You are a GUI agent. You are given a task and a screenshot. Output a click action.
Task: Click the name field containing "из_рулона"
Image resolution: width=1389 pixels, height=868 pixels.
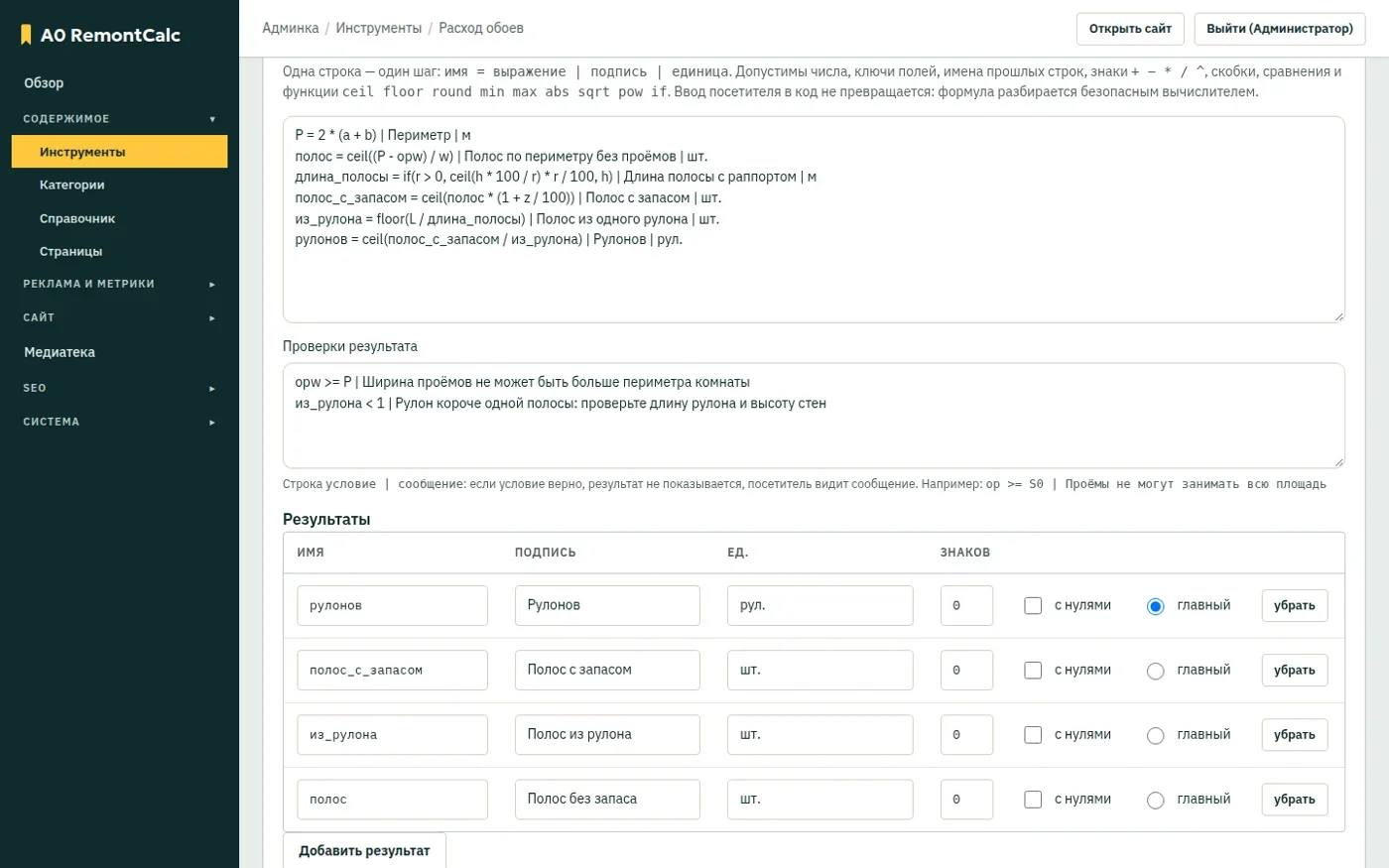click(x=392, y=735)
